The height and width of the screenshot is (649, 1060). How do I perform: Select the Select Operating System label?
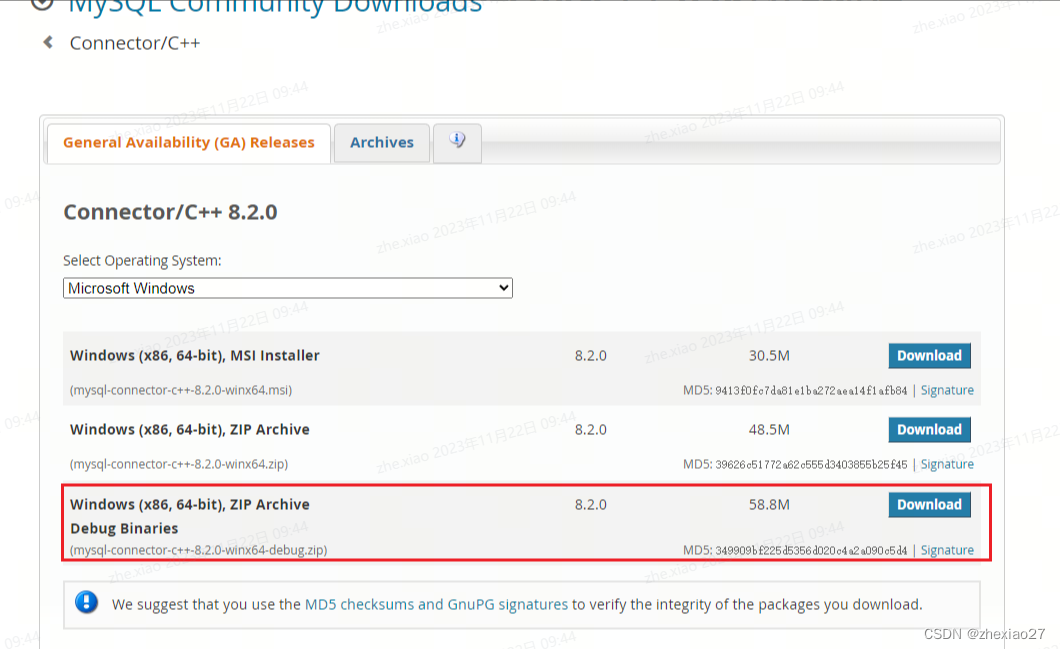tap(142, 260)
